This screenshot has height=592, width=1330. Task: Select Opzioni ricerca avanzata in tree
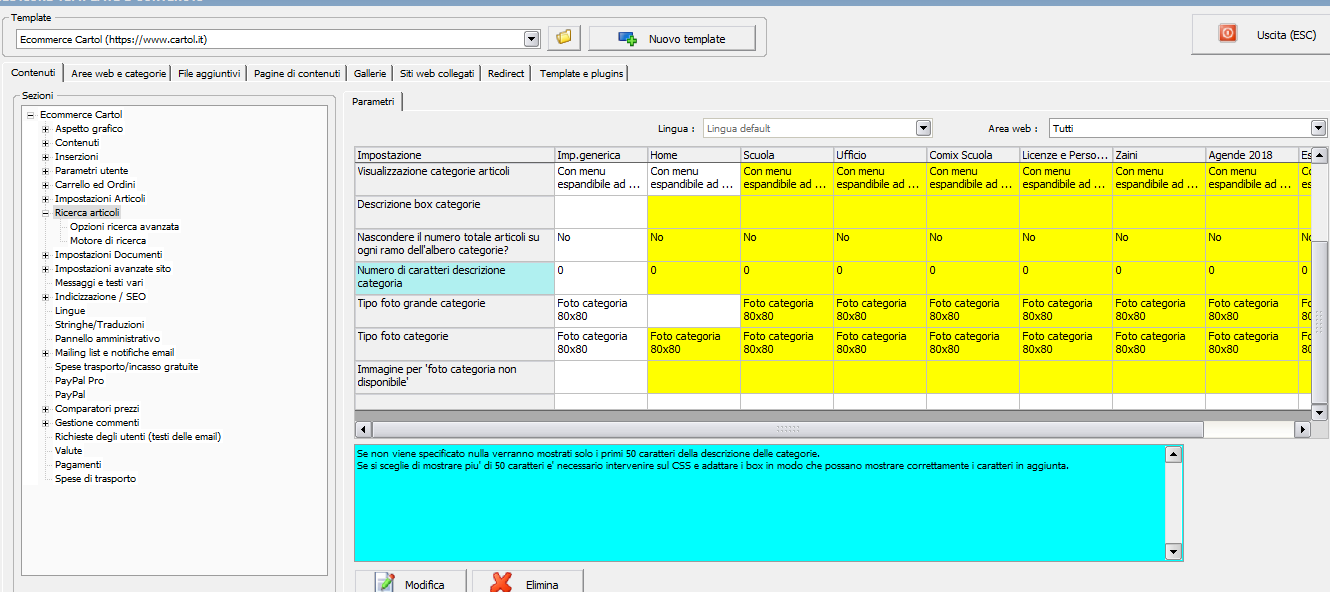124,227
